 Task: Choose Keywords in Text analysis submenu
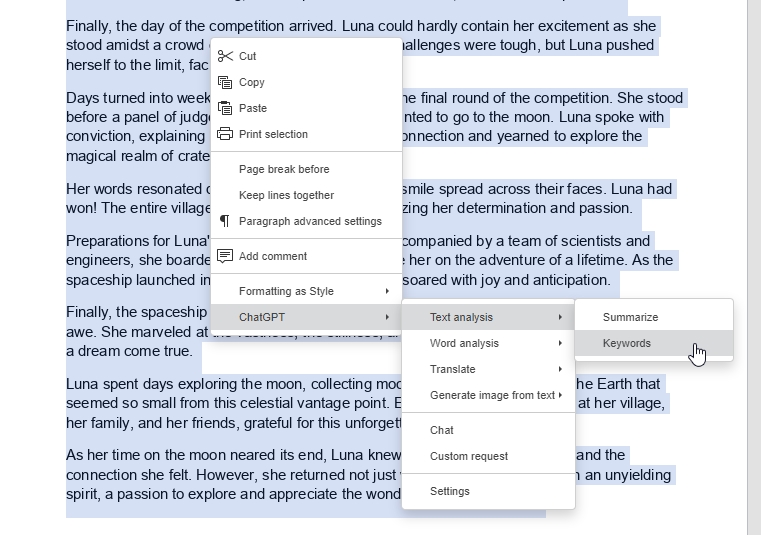pyautogui.click(x=627, y=343)
